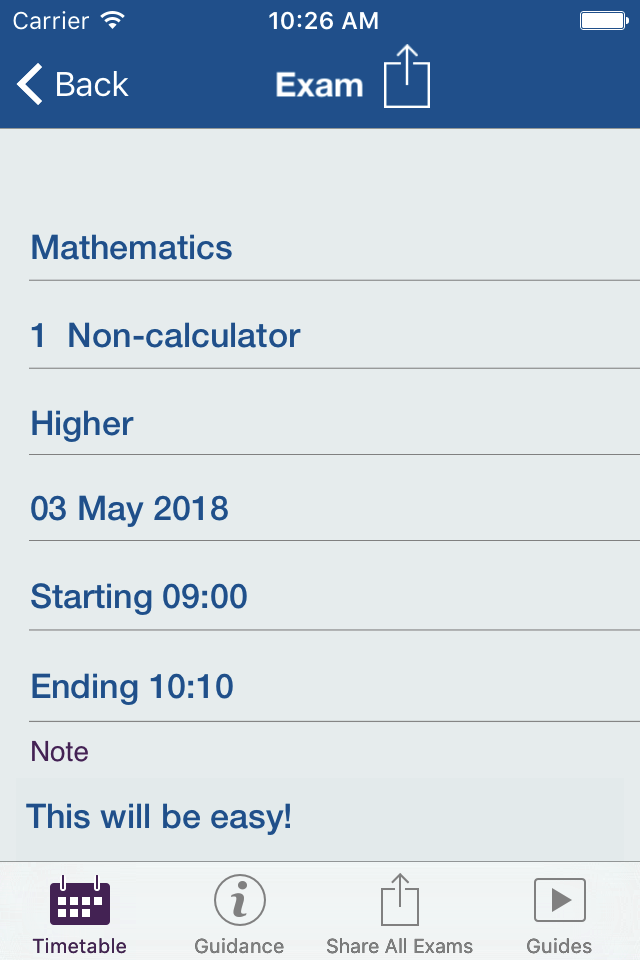Select the Share All Exams tab label
The image size is (640, 960).
click(399, 946)
